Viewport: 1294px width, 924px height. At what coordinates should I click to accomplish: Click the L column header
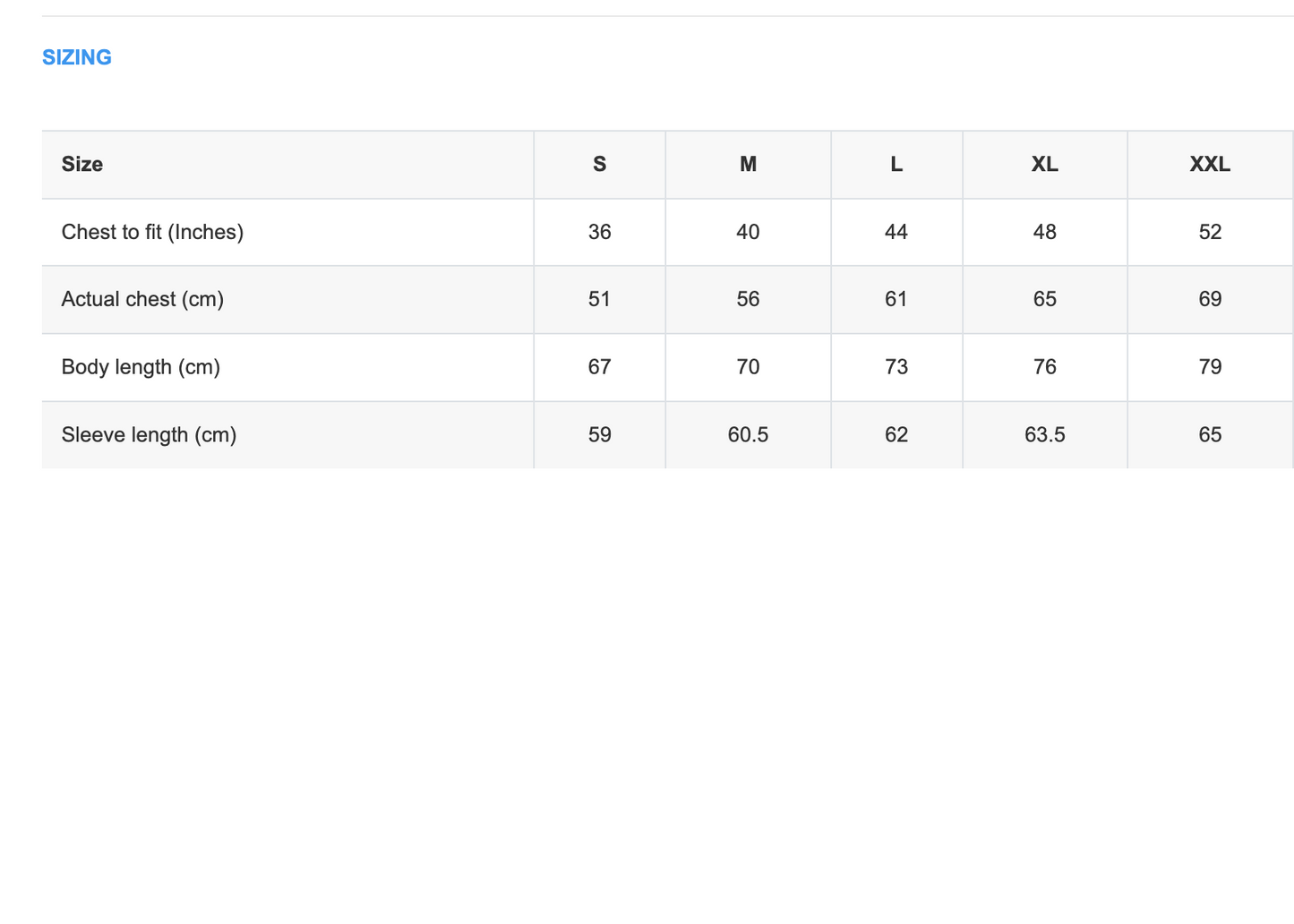coord(896,165)
